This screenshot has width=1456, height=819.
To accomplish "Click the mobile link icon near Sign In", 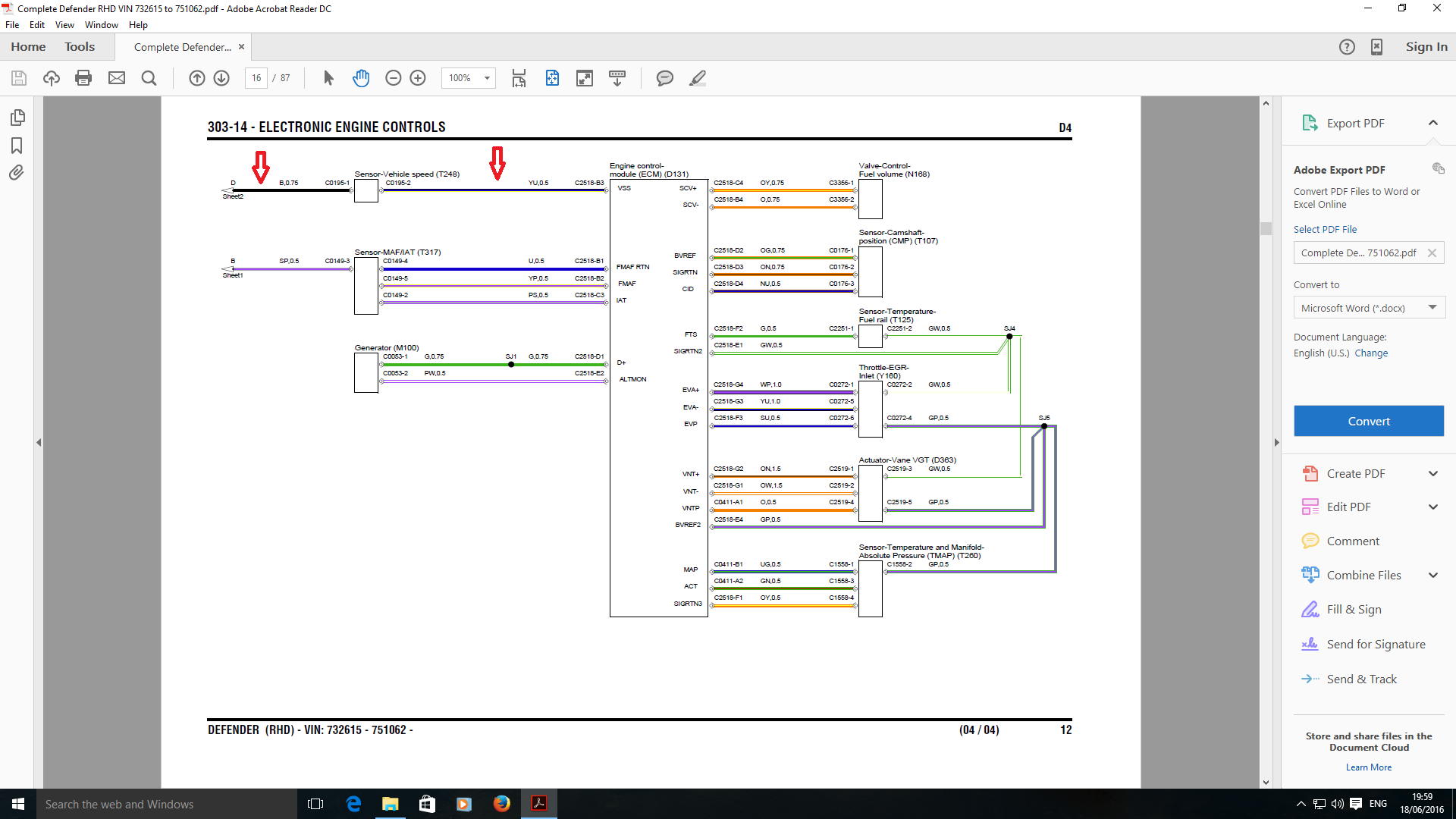I will pos(1376,47).
